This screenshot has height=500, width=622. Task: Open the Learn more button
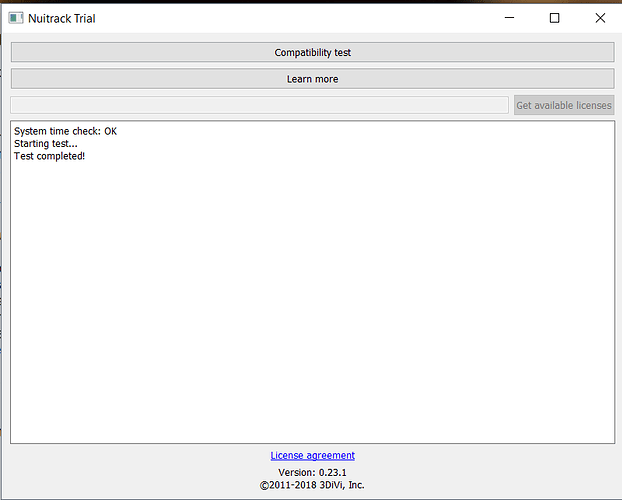pos(313,79)
